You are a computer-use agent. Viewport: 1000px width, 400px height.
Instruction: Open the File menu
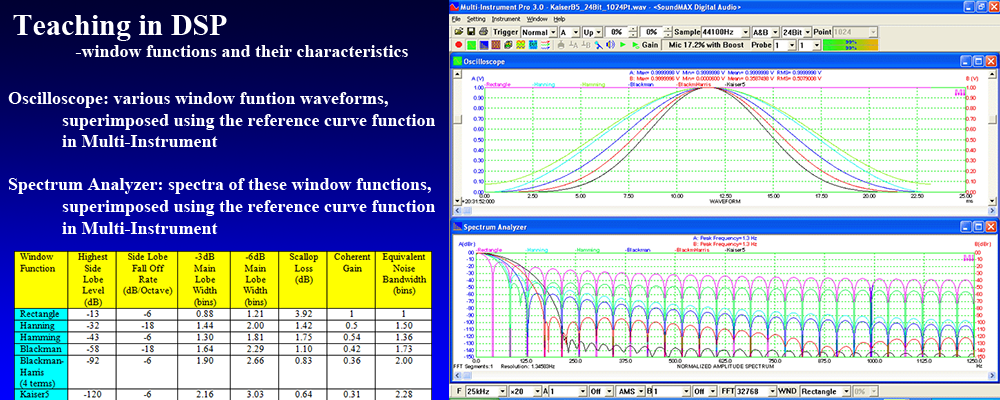(x=455, y=19)
